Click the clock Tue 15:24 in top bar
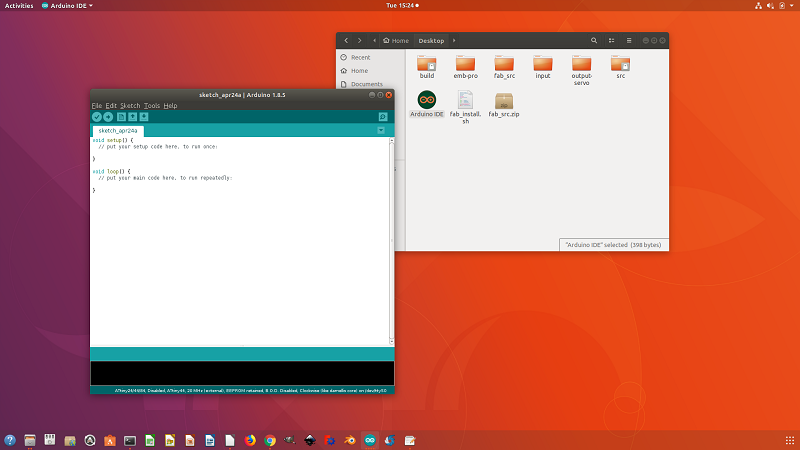 pos(402,6)
